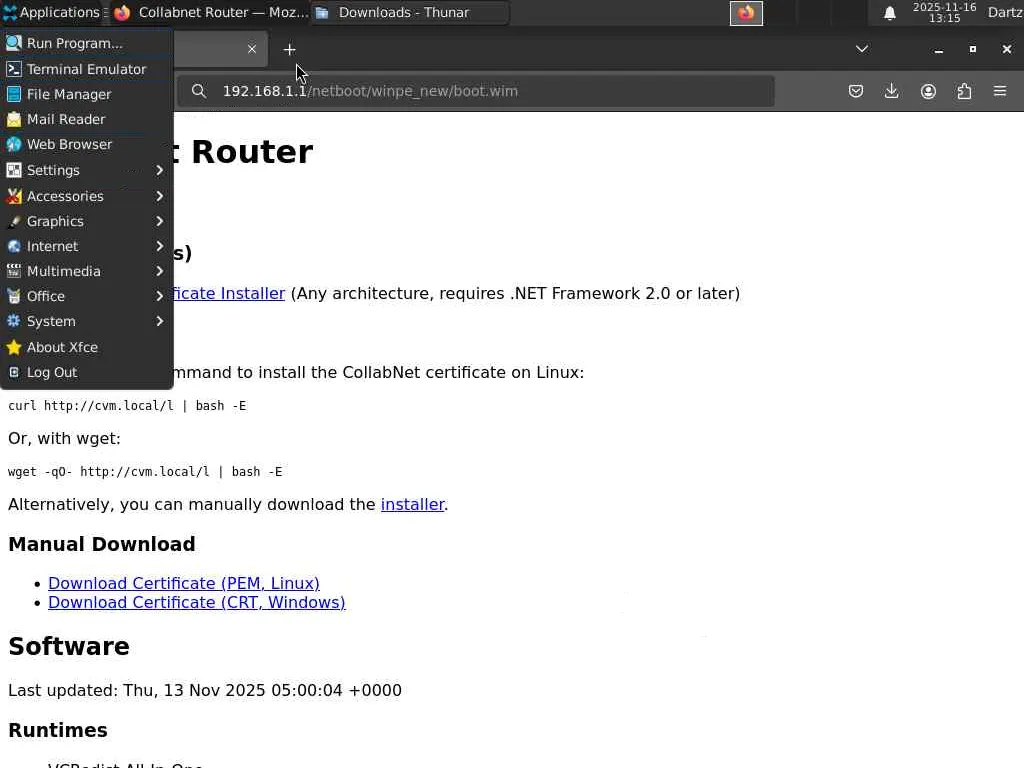
Task: Click the Applications panel button
Action: click(x=52, y=12)
